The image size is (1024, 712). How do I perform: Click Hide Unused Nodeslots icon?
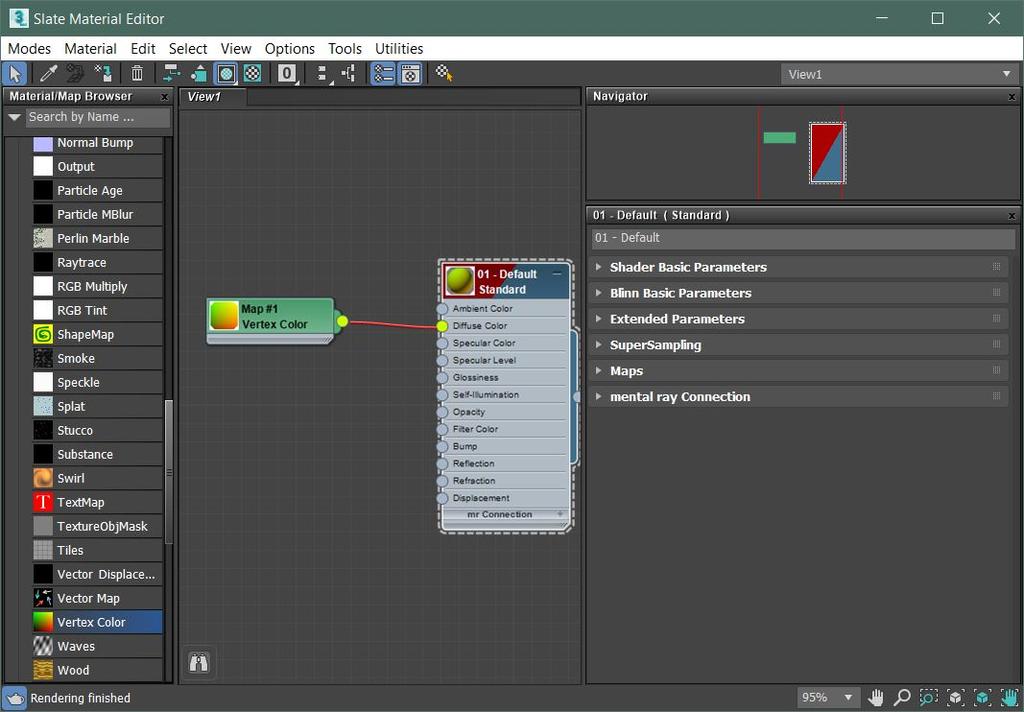pyautogui.click(x=199, y=74)
